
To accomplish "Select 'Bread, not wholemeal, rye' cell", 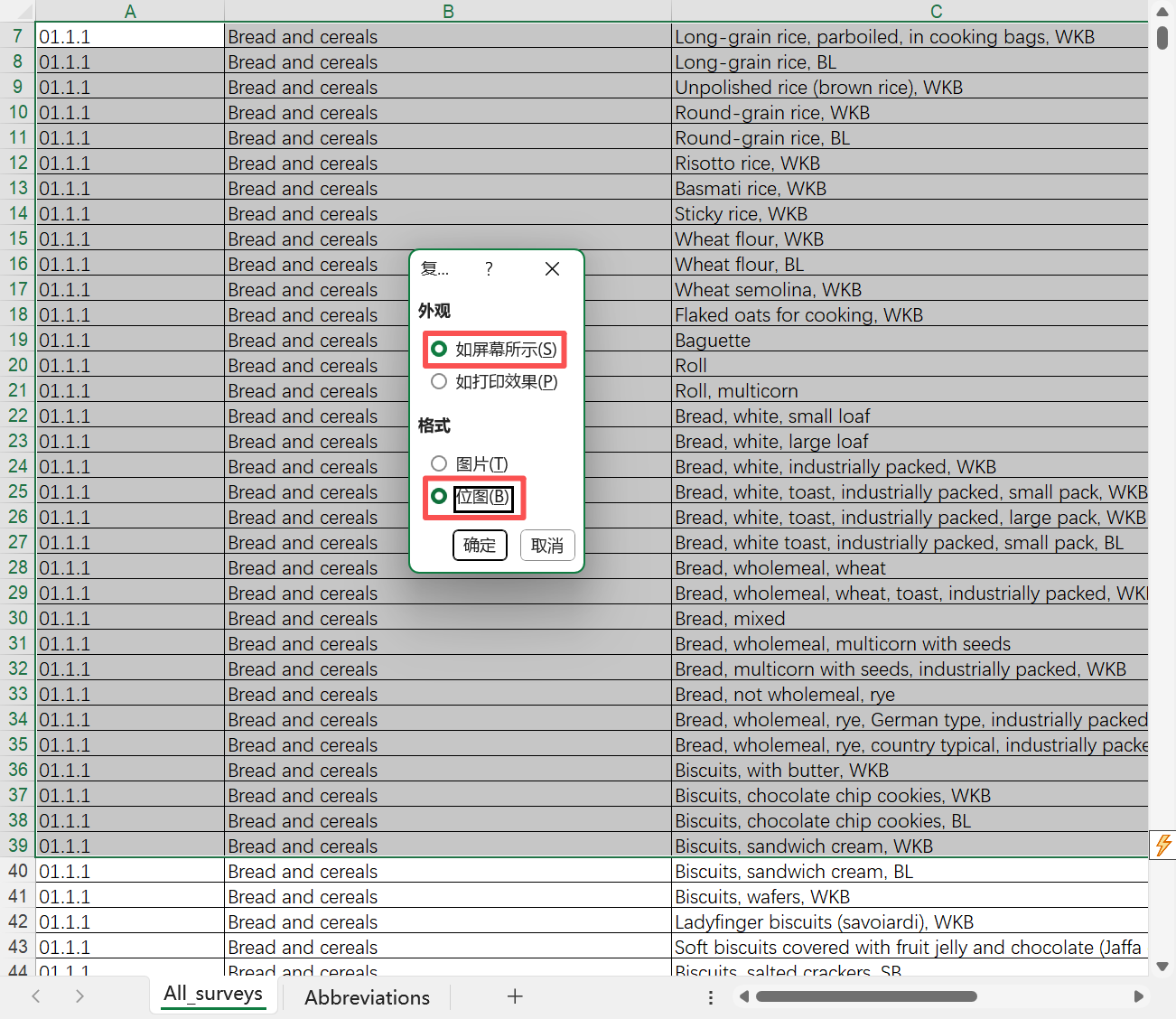I will click(910, 694).
